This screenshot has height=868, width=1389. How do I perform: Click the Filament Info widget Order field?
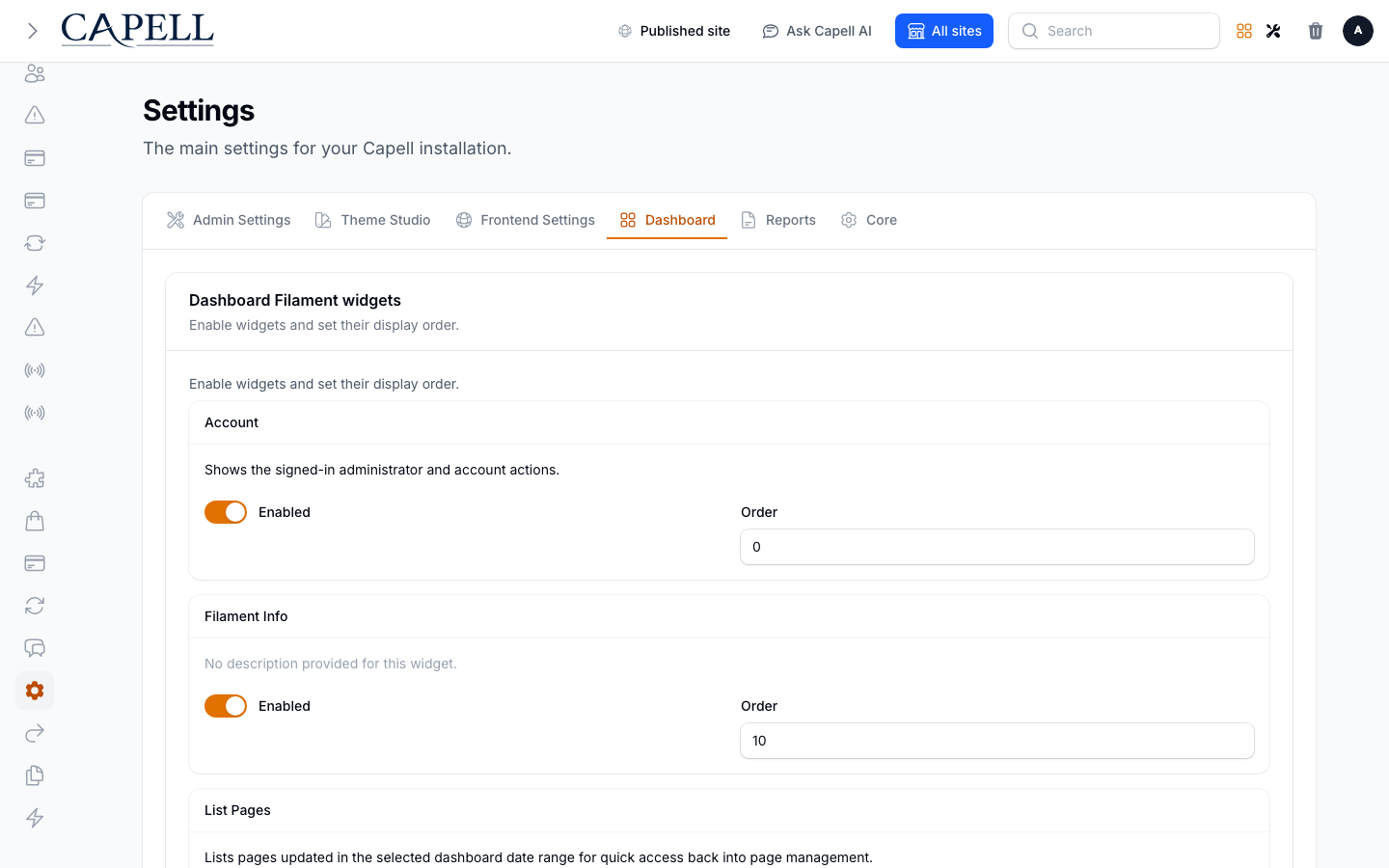(x=997, y=741)
